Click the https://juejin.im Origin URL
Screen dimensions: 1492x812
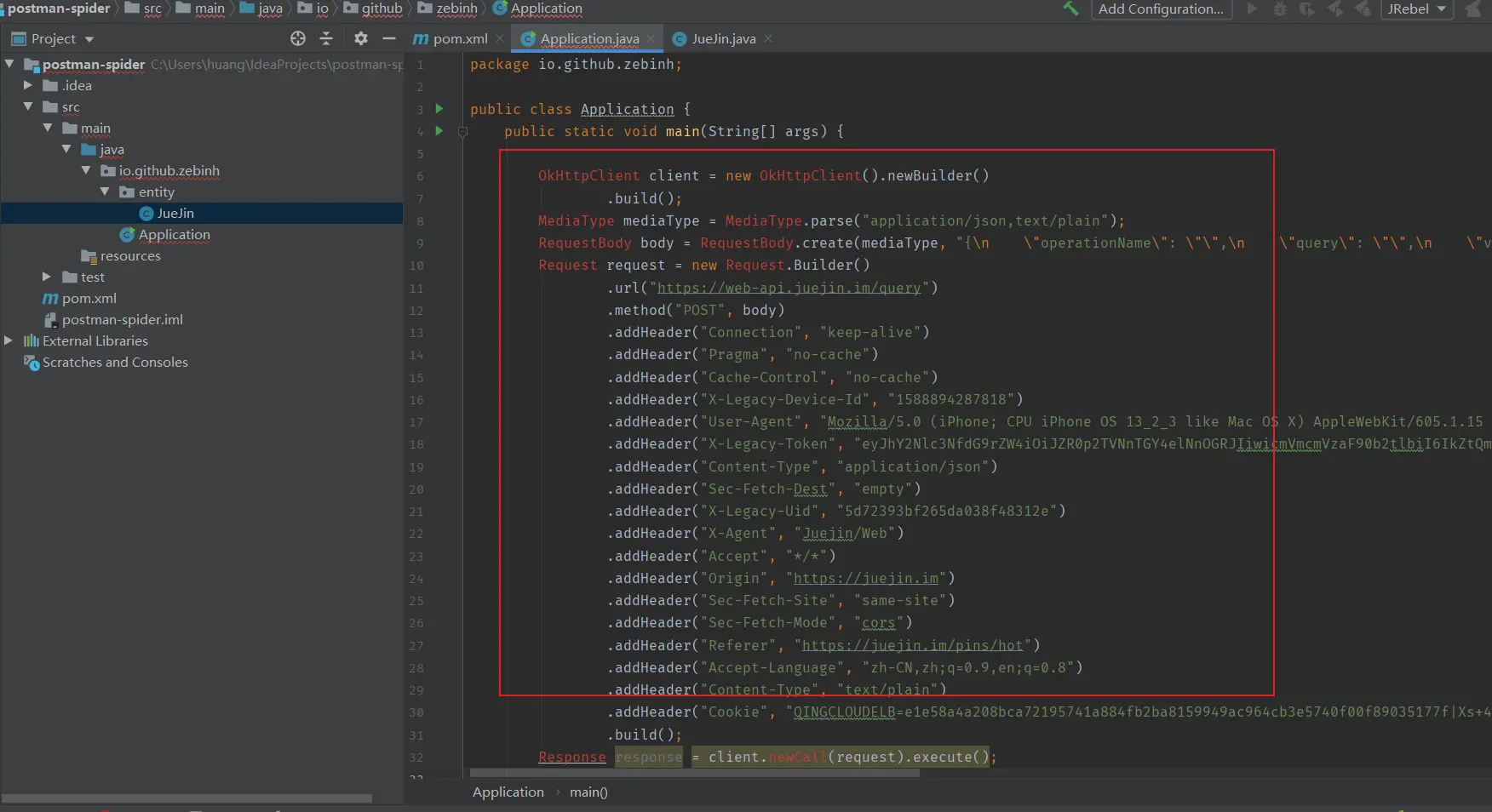866,578
